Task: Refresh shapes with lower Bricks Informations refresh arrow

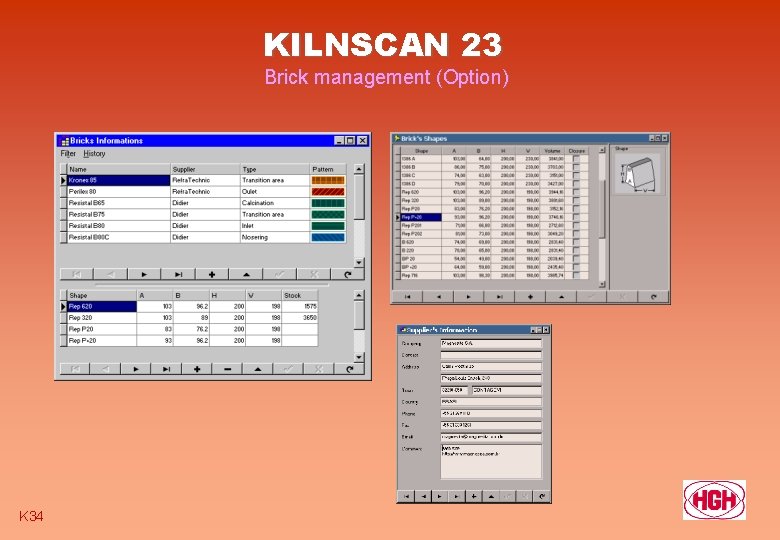Action: coord(349,369)
